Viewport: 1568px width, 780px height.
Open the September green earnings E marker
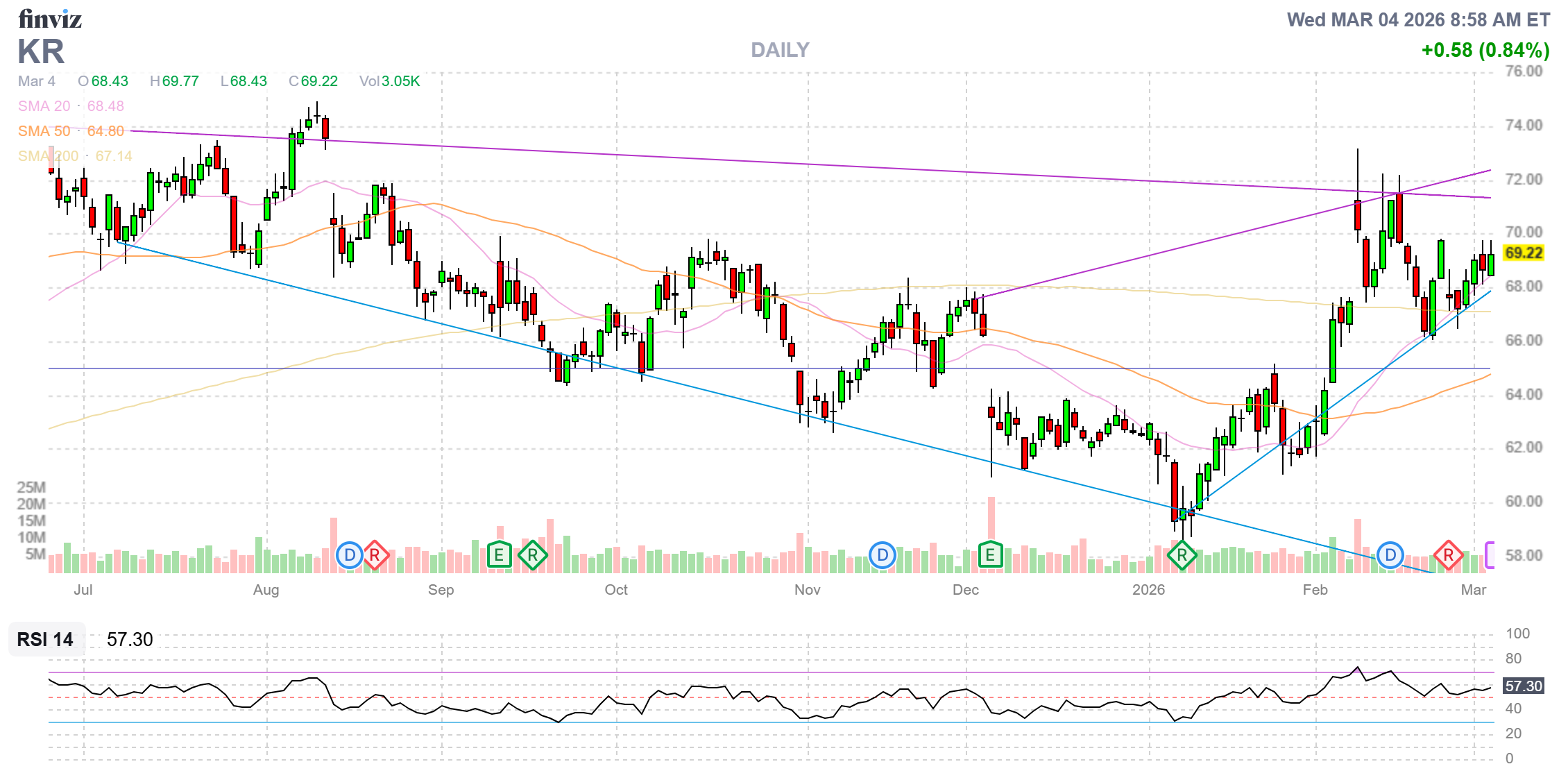click(499, 555)
